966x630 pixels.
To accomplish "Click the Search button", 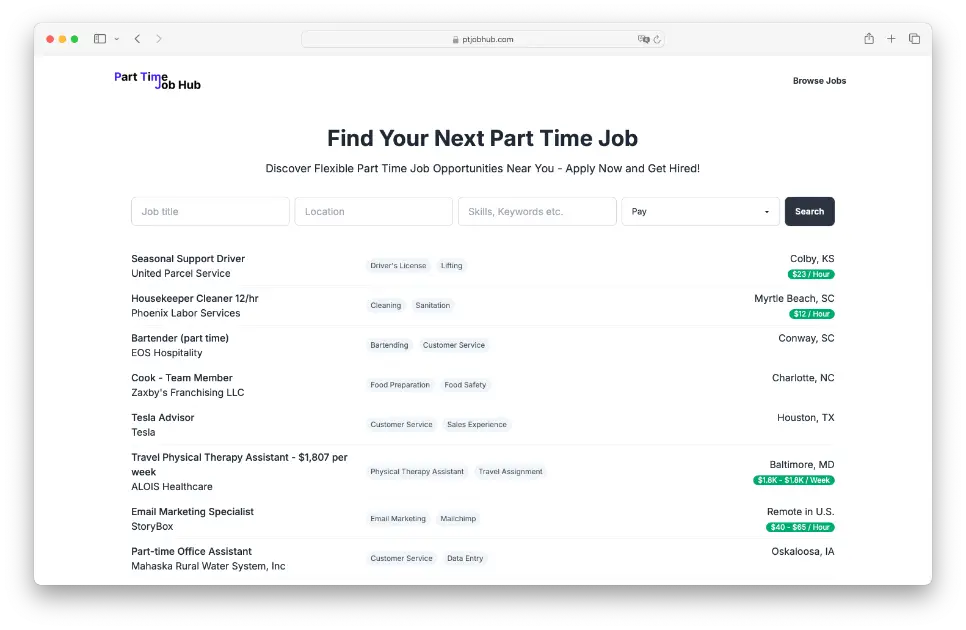I will (809, 211).
